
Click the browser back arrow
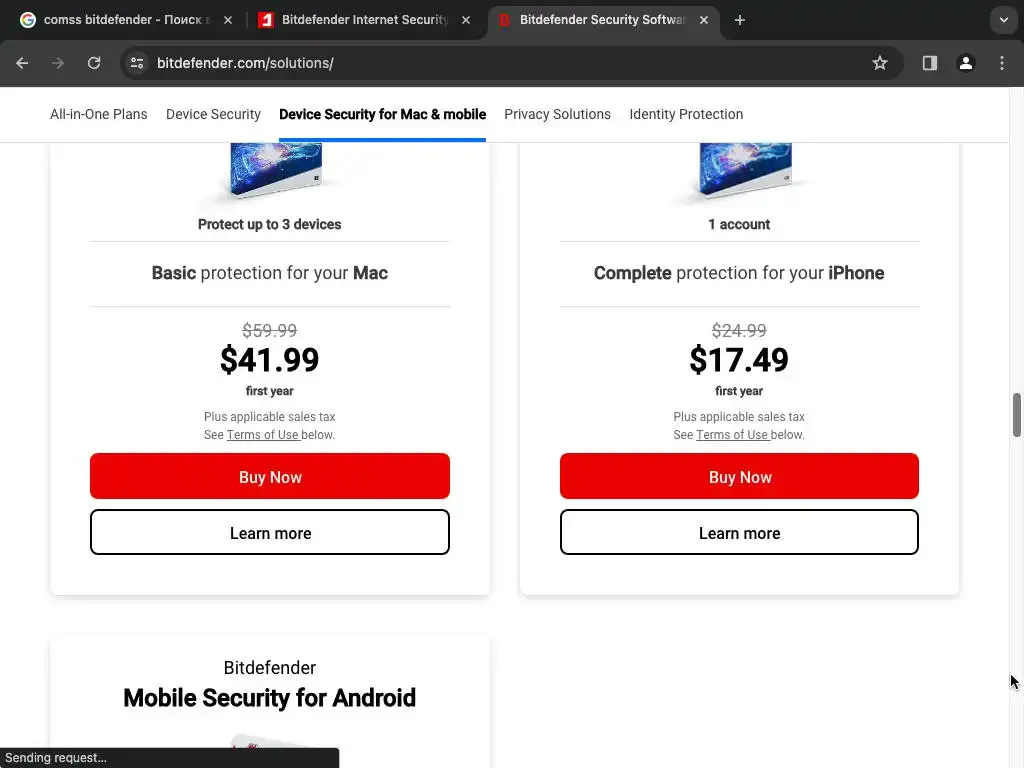[22, 63]
